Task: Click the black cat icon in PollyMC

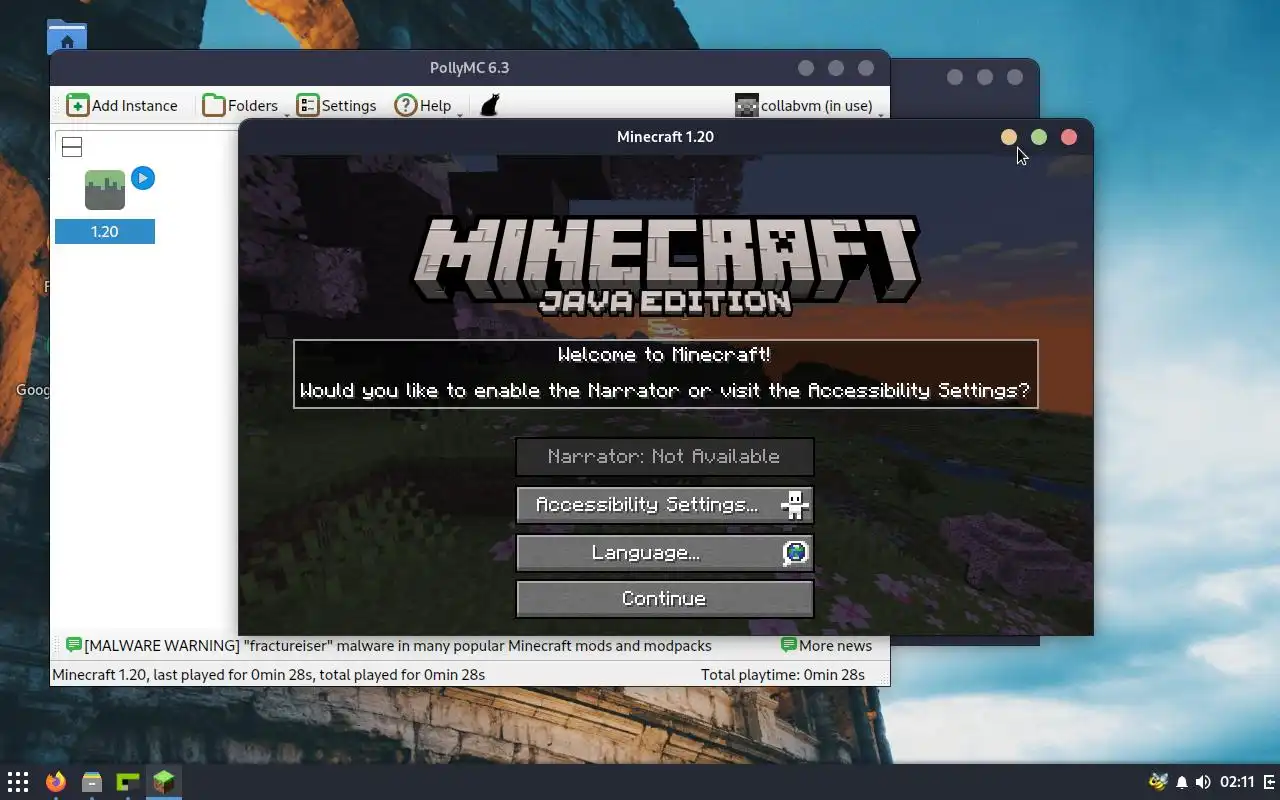Action: click(x=489, y=105)
